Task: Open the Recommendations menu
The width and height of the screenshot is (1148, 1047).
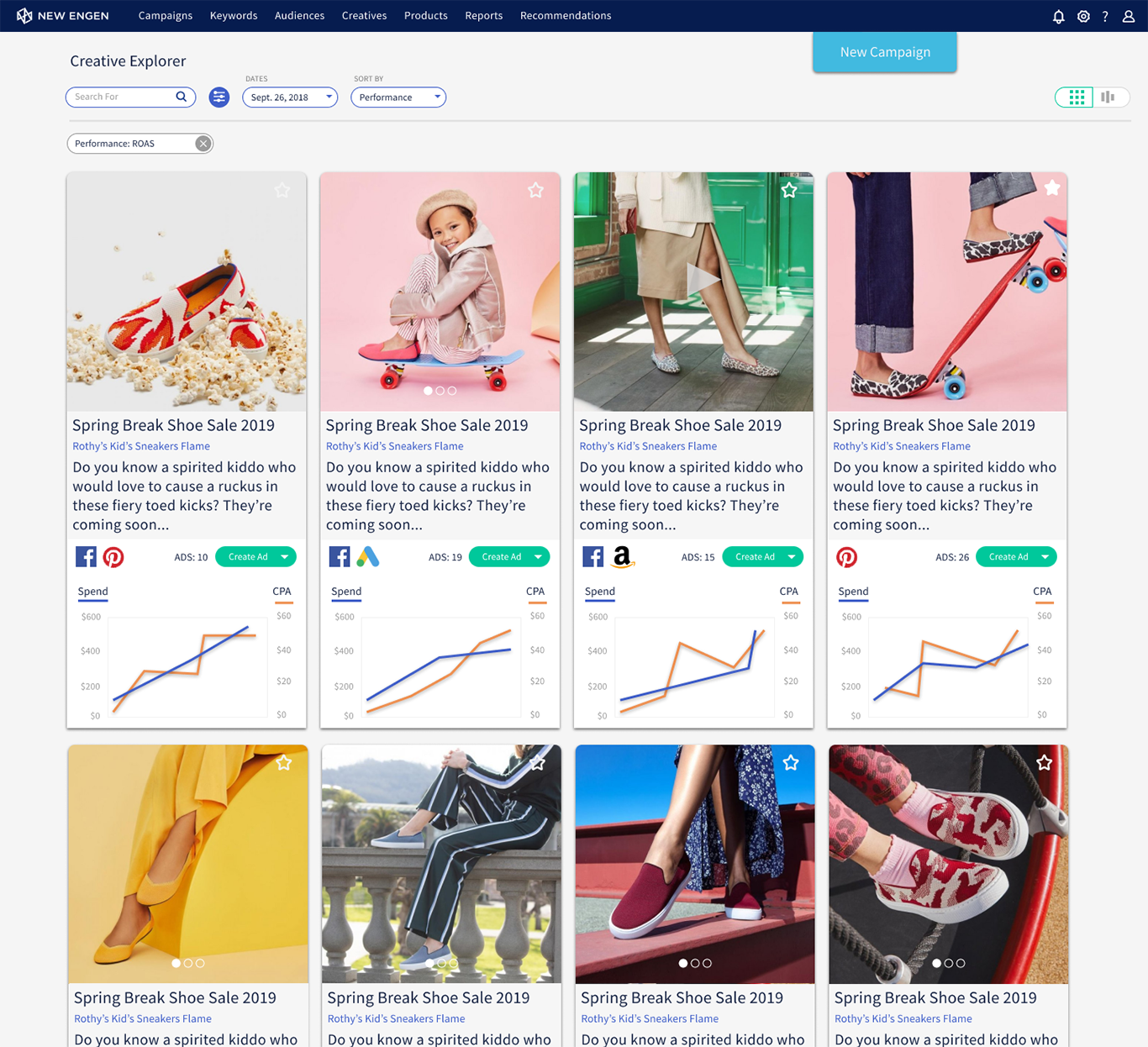Action: (x=566, y=16)
